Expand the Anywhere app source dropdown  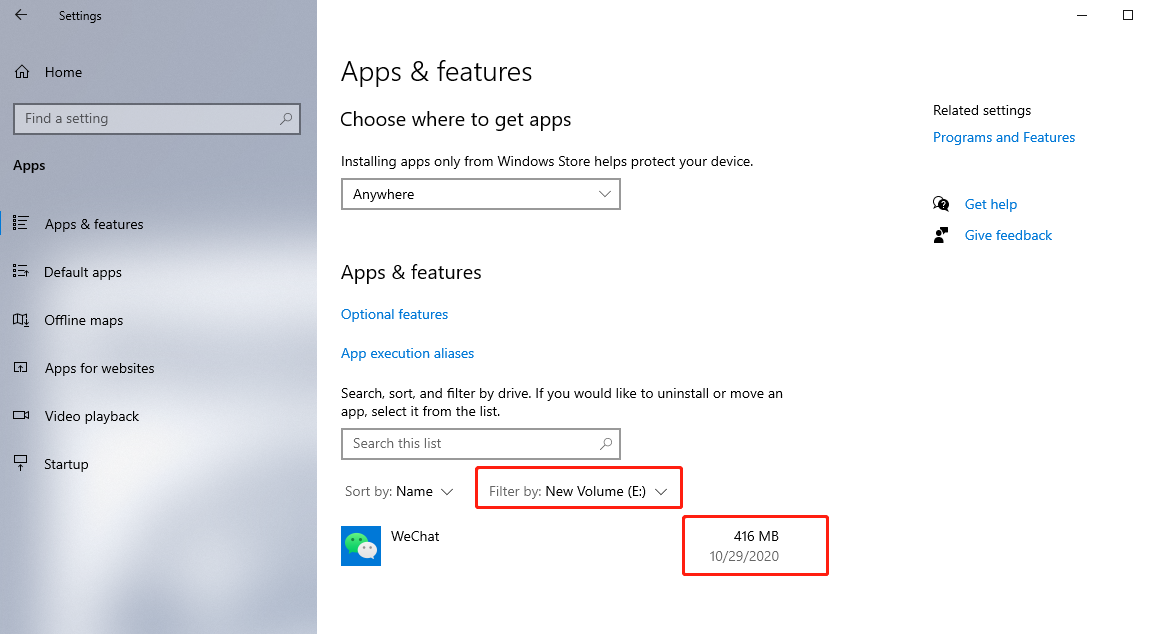[x=480, y=194]
